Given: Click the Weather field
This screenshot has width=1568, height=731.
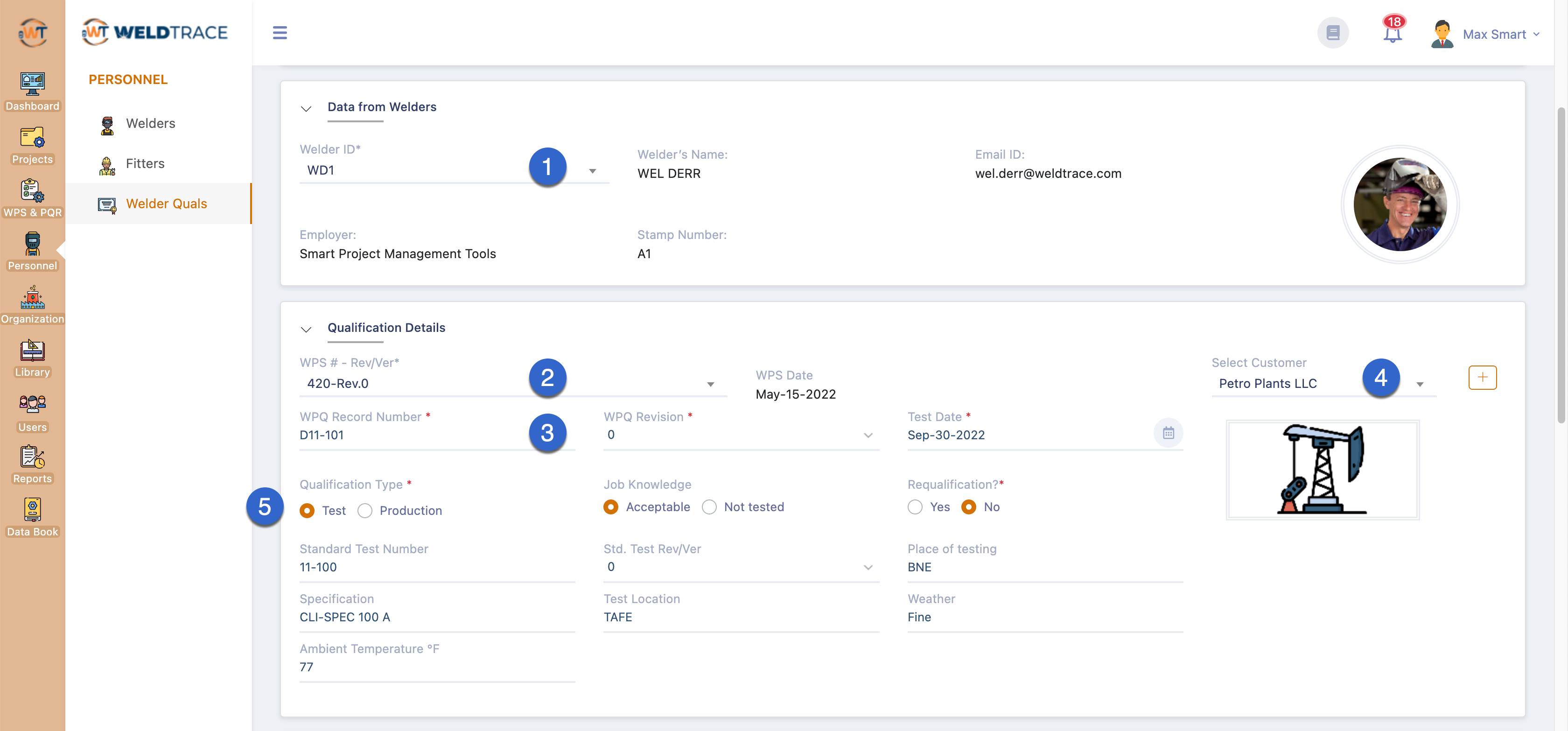Looking at the screenshot, I should (1044, 617).
